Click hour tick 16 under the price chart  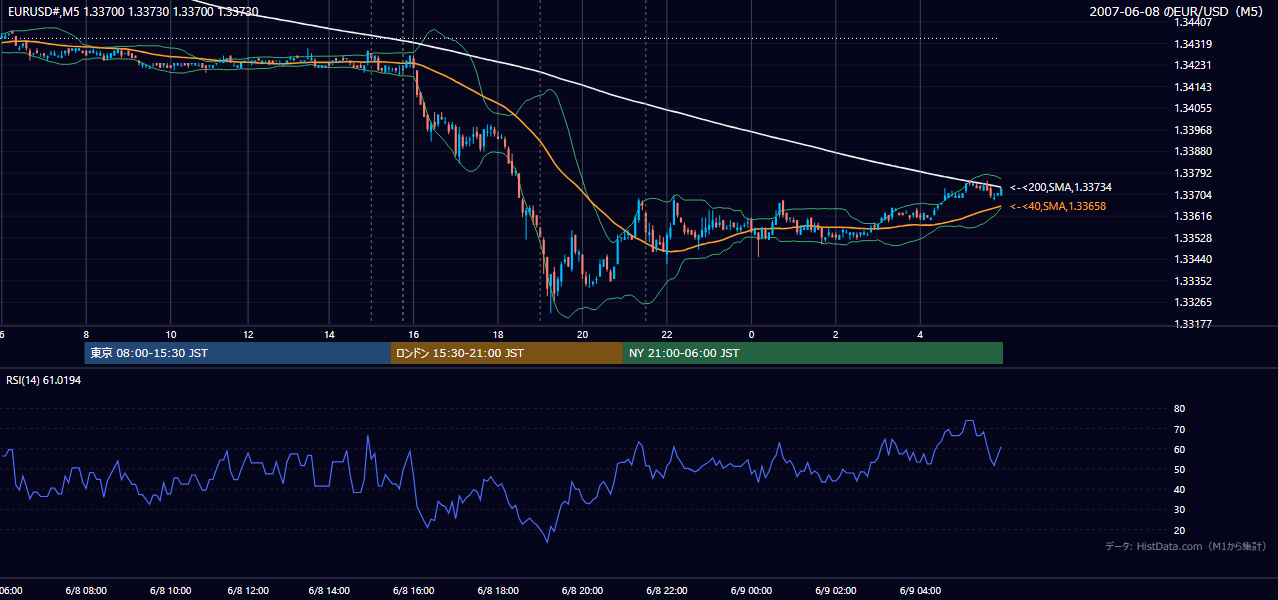(413, 334)
